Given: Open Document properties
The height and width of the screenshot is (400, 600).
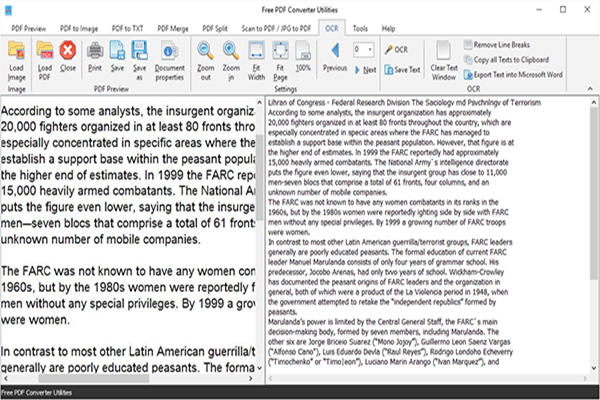Looking at the screenshot, I should (x=169, y=52).
